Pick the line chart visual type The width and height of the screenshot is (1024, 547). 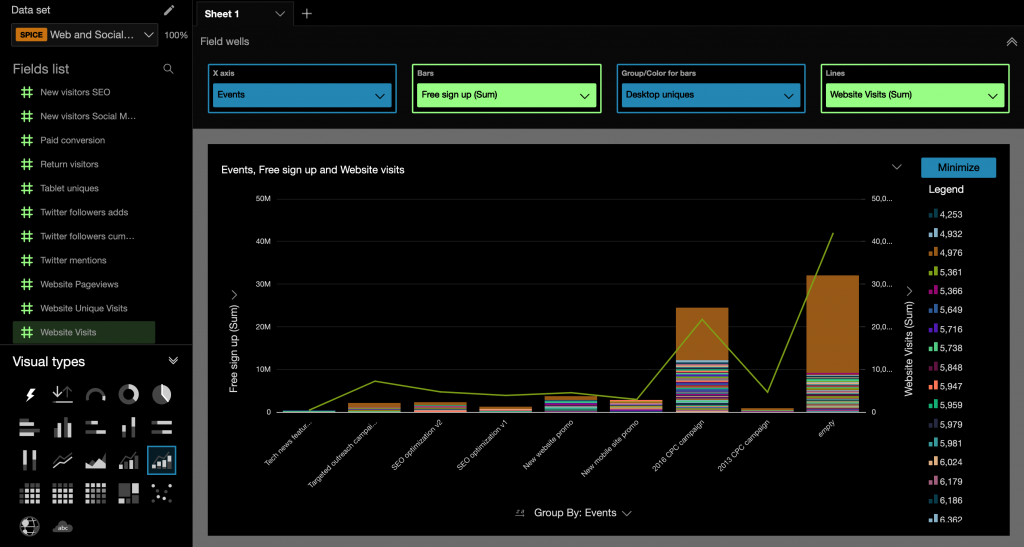62,461
